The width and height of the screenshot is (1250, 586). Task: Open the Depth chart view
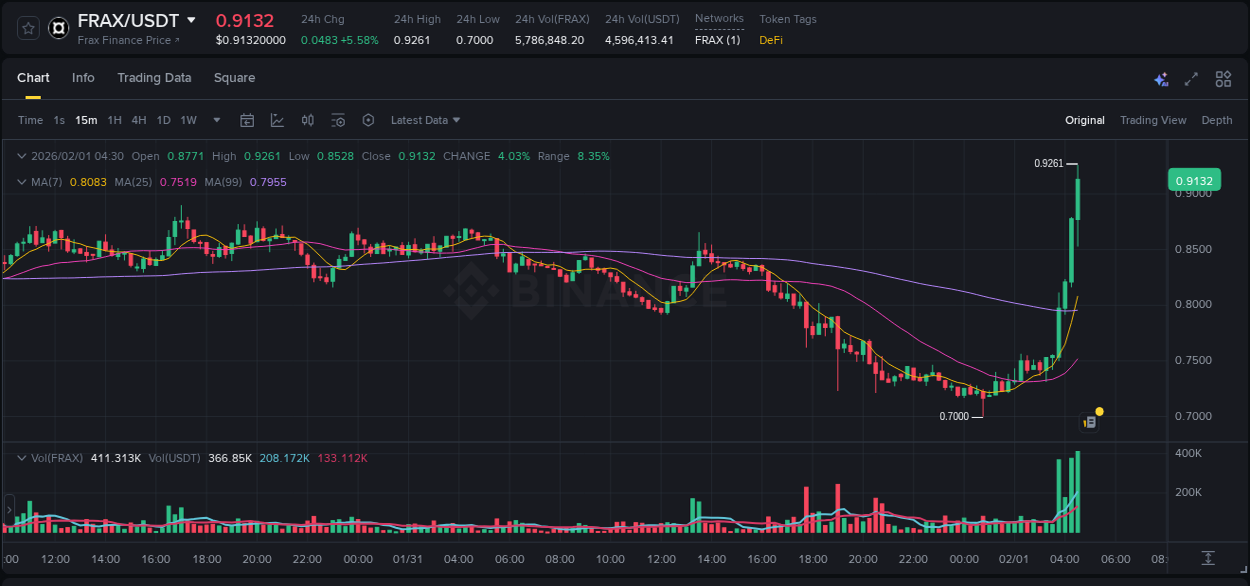coord(1217,120)
